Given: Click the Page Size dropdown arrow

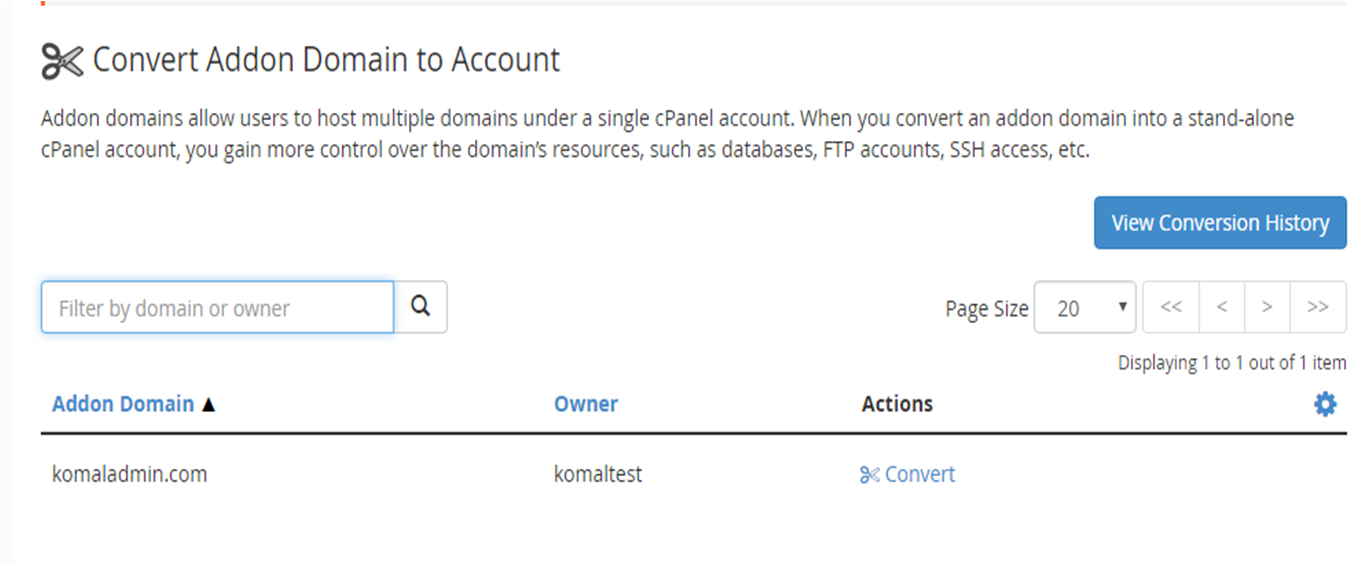Looking at the screenshot, I should pyautogui.click(x=1123, y=307).
